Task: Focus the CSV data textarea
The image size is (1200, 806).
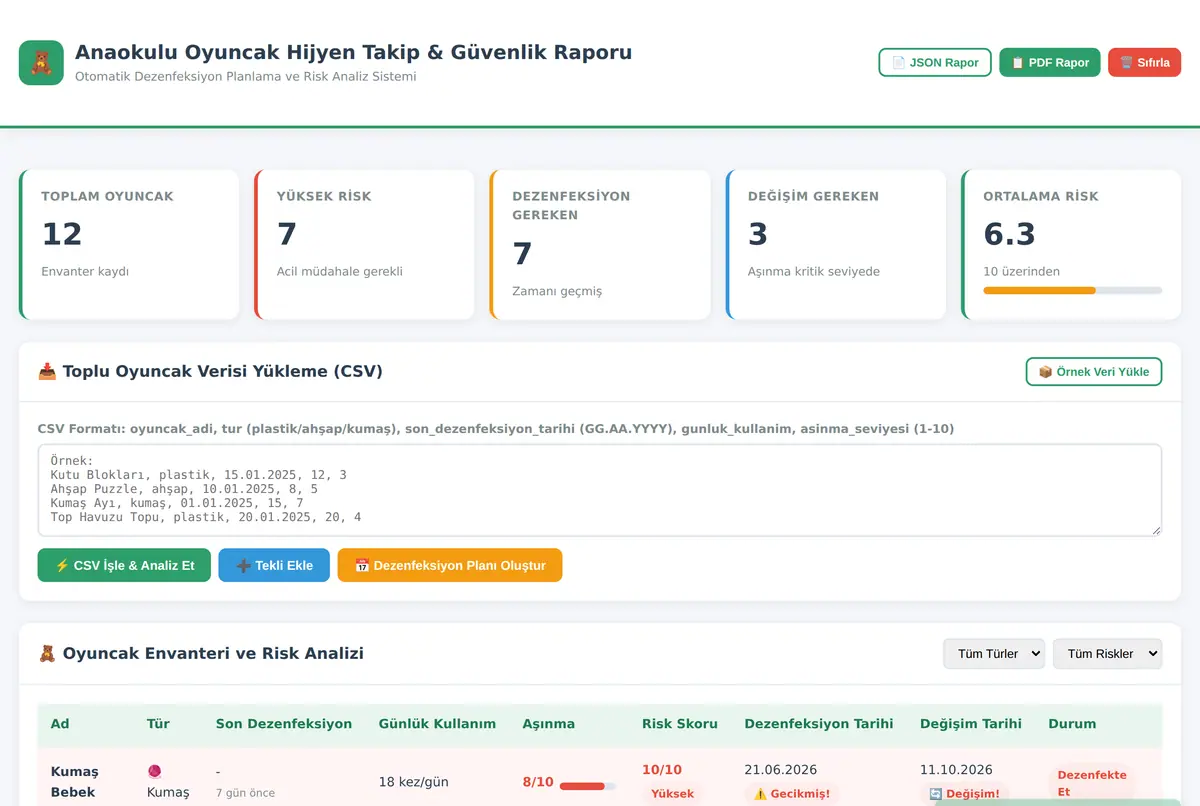Action: point(600,490)
